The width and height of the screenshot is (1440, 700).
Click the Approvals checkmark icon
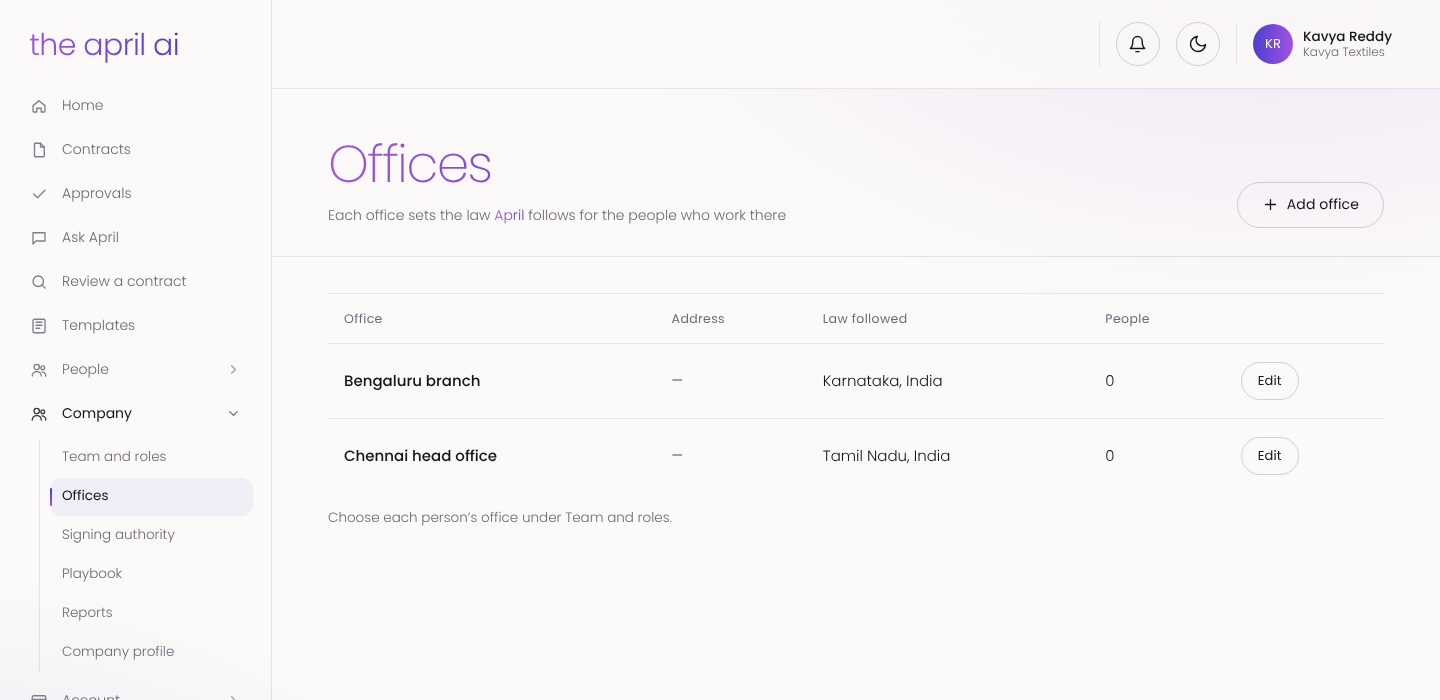(39, 194)
